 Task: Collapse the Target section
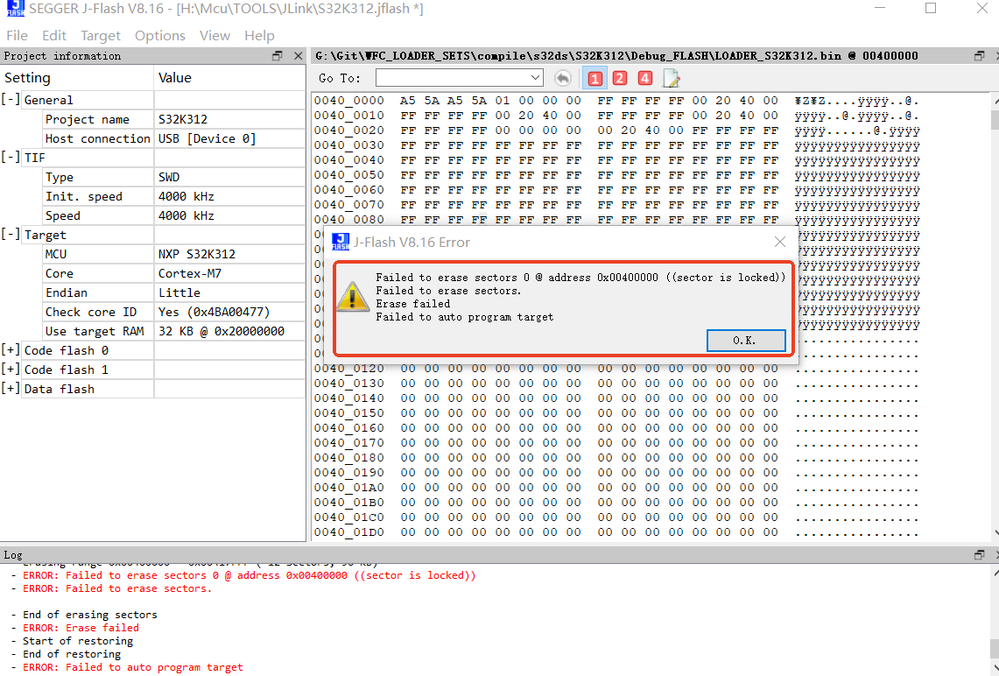coord(10,234)
